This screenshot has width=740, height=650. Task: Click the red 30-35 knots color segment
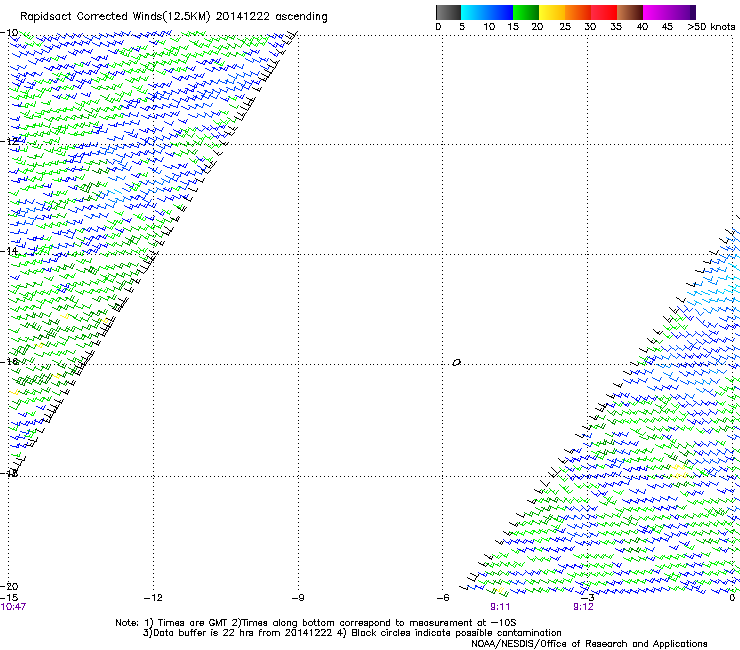[604, 12]
